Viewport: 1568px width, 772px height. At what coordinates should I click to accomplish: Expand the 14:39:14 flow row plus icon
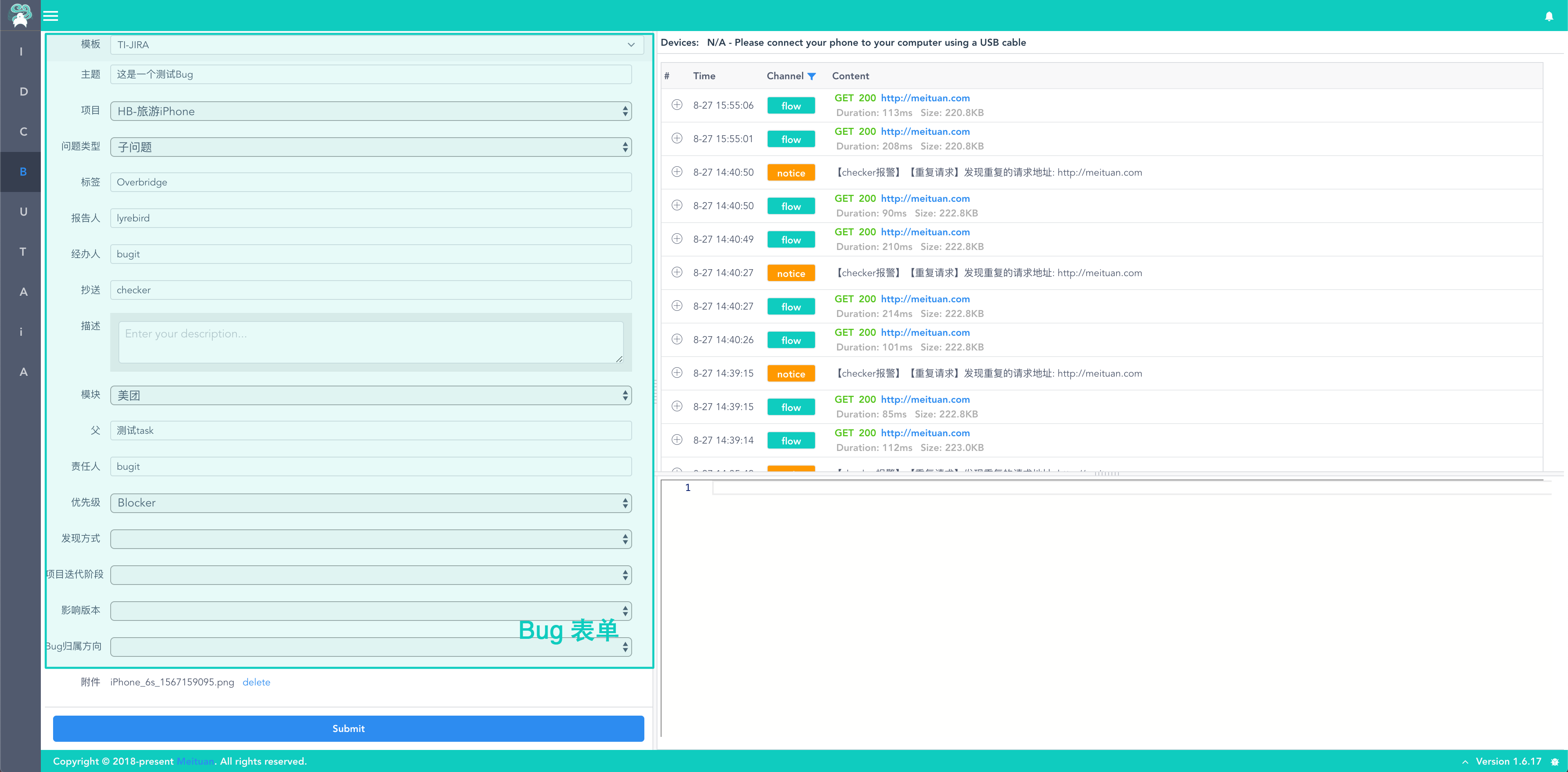pyautogui.click(x=677, y=440)
